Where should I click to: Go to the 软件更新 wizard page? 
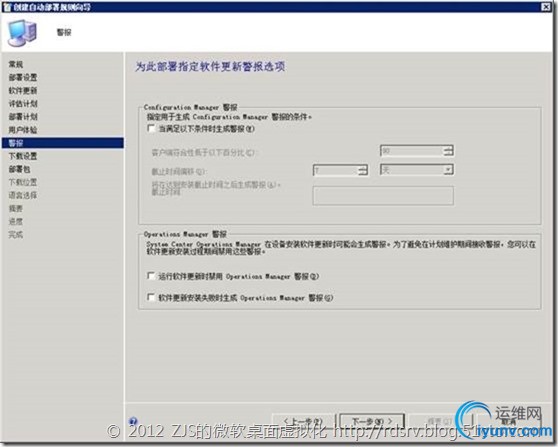click(x=23, y=90)
